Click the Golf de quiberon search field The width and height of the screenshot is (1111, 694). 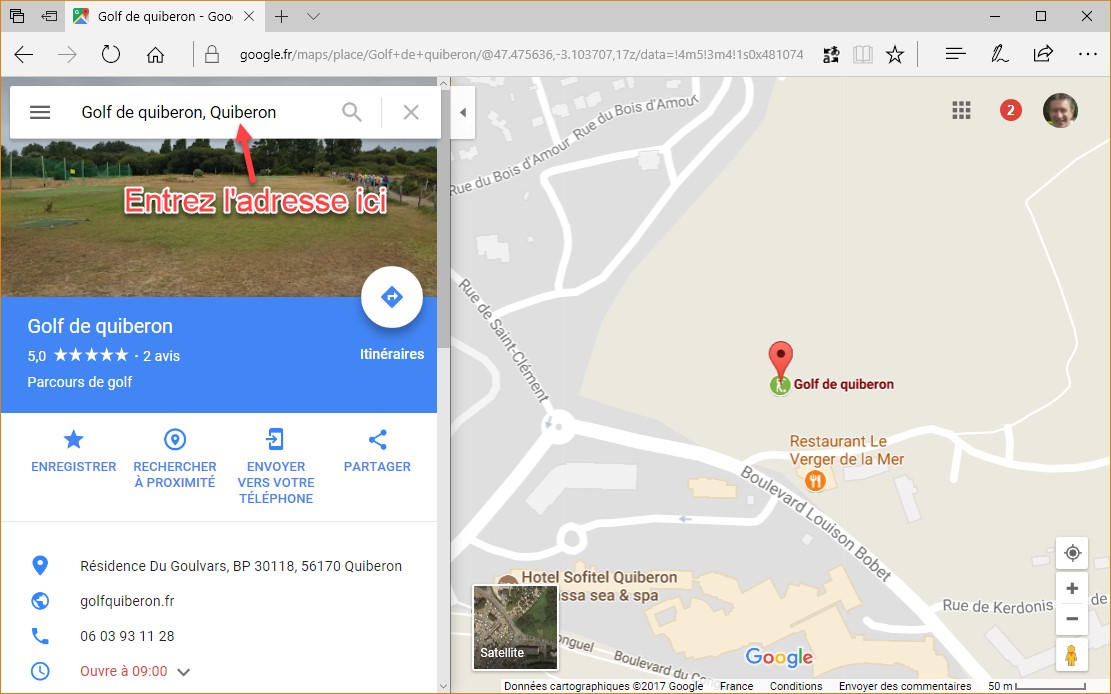pyautogui.click(x=205, y=112)
